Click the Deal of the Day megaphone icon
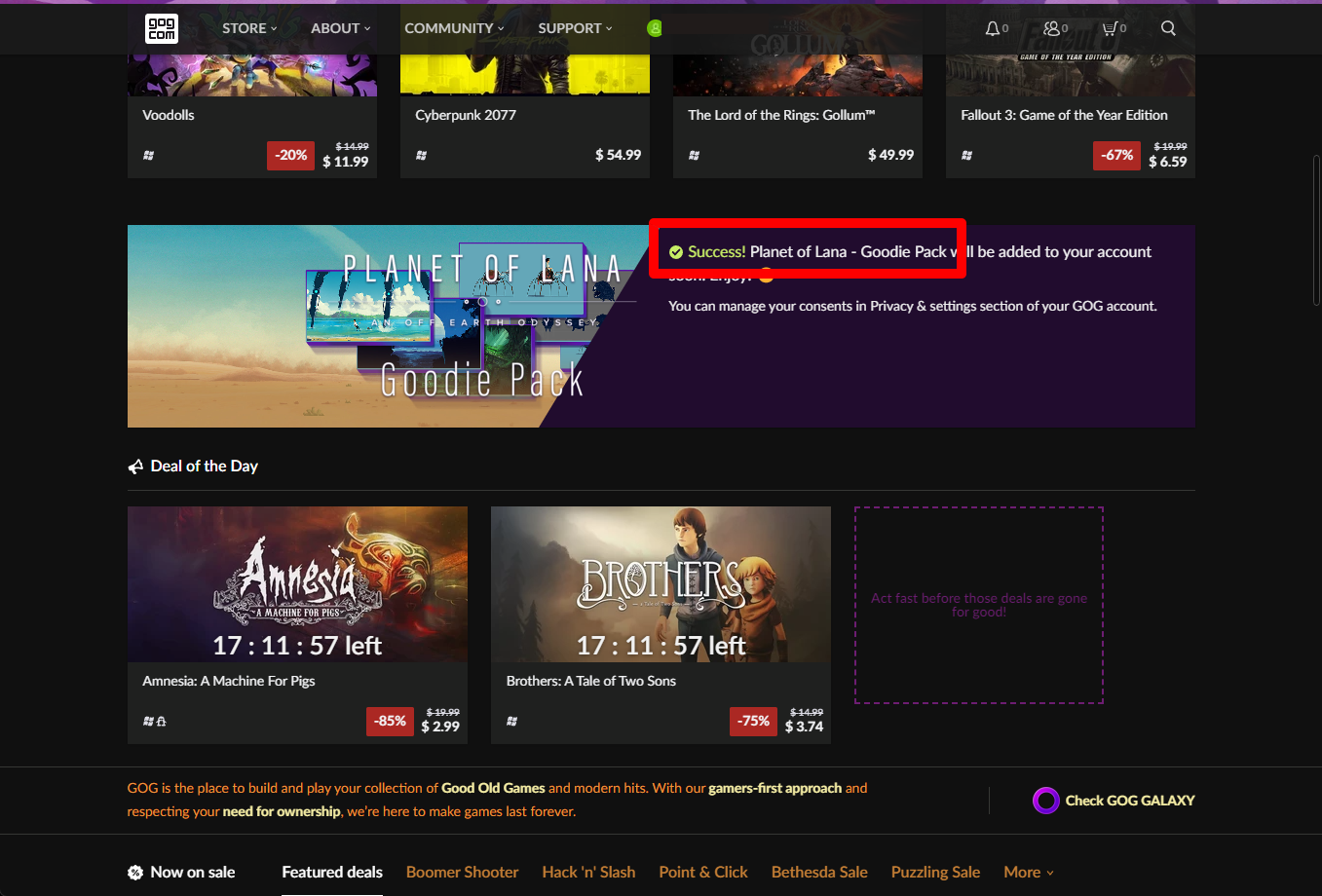This screenshot has height=896, width=1322. click(135, 467)
